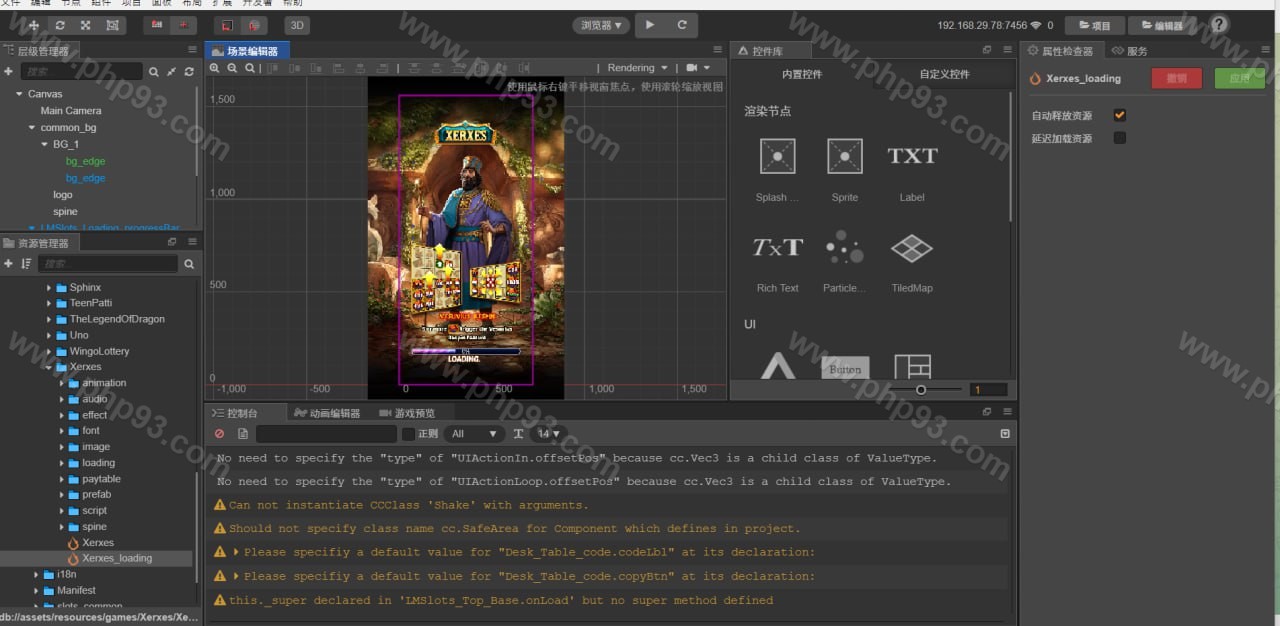Viewport: 1280px width, 626px height.
Task: Collapse the Xerxes folder in assets
Action: [x=48, y=367]
